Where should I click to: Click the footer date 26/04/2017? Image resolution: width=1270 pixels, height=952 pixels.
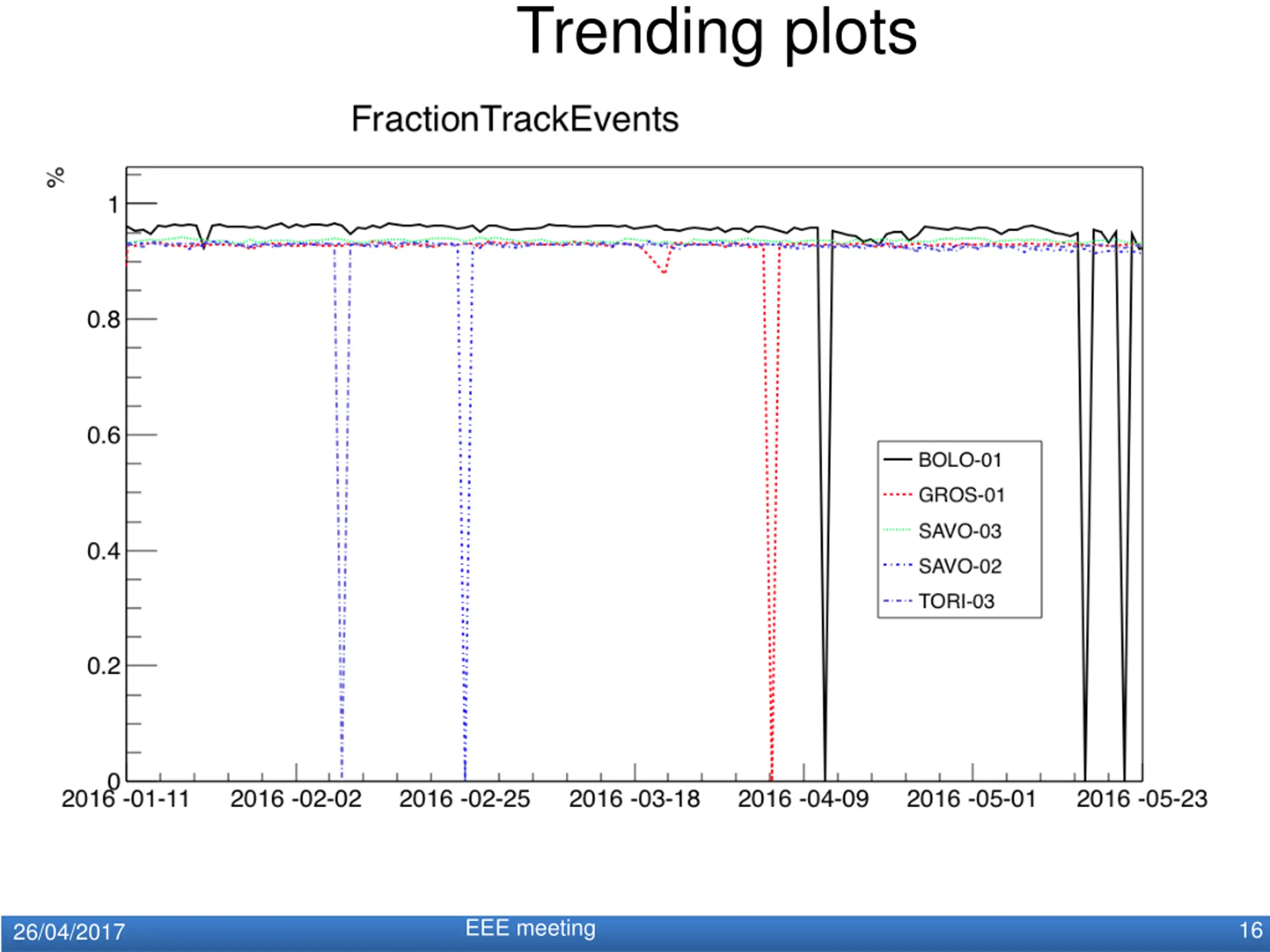coord(69,933)
